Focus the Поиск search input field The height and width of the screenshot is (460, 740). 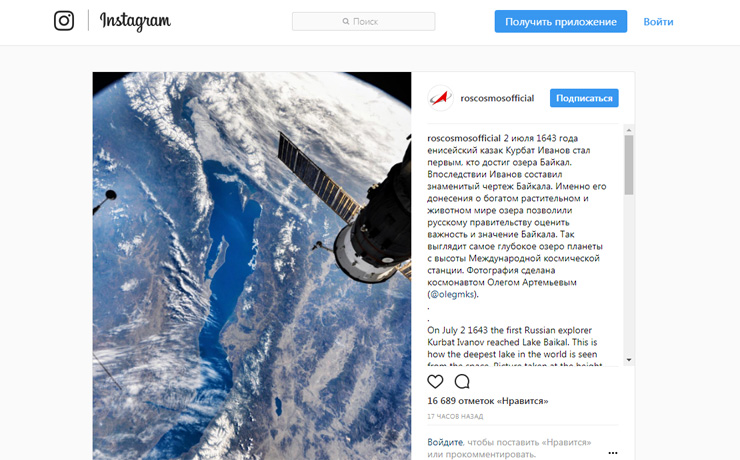[363, 22]
